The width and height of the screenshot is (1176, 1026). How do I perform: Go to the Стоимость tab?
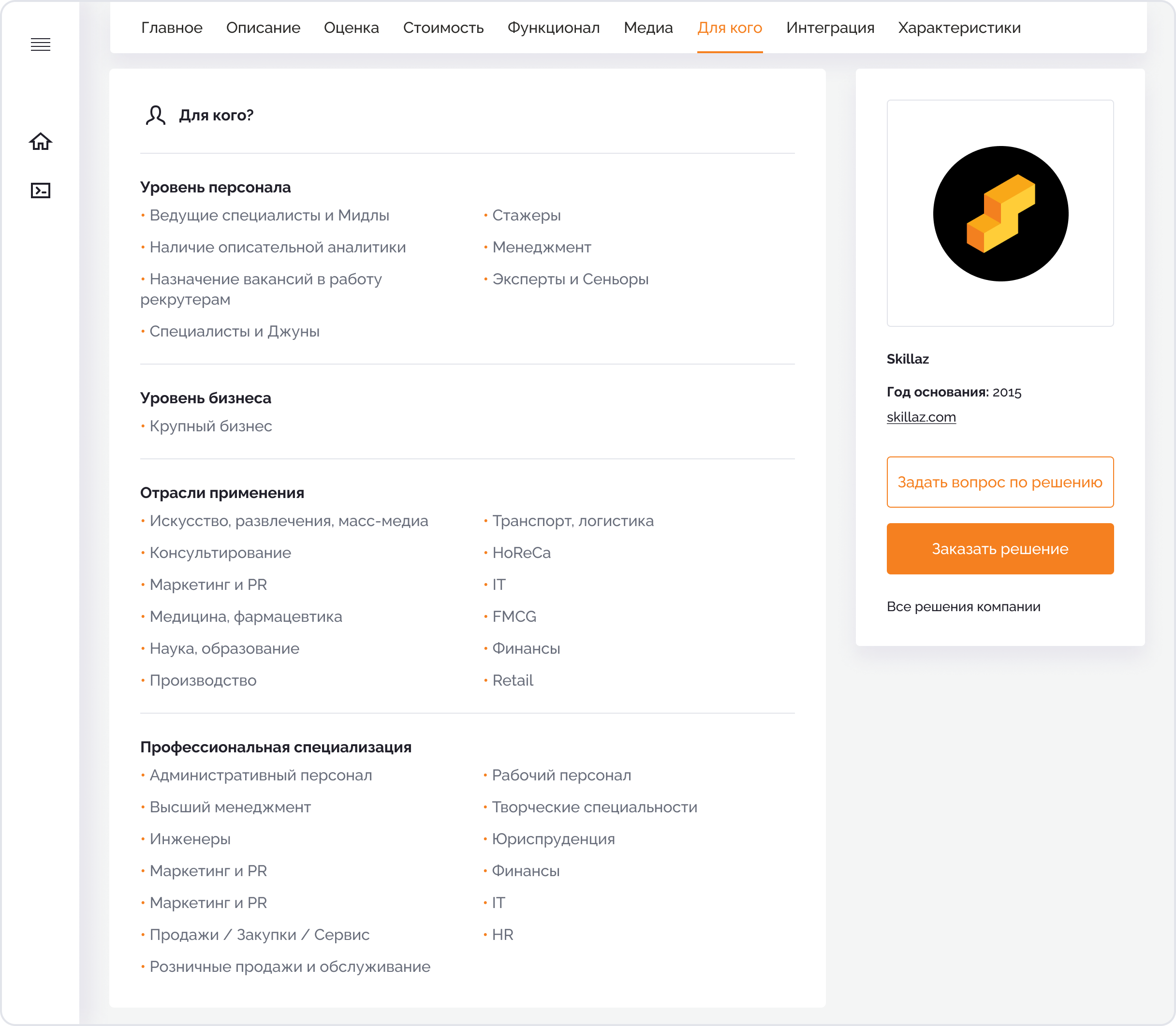[443, 28]
